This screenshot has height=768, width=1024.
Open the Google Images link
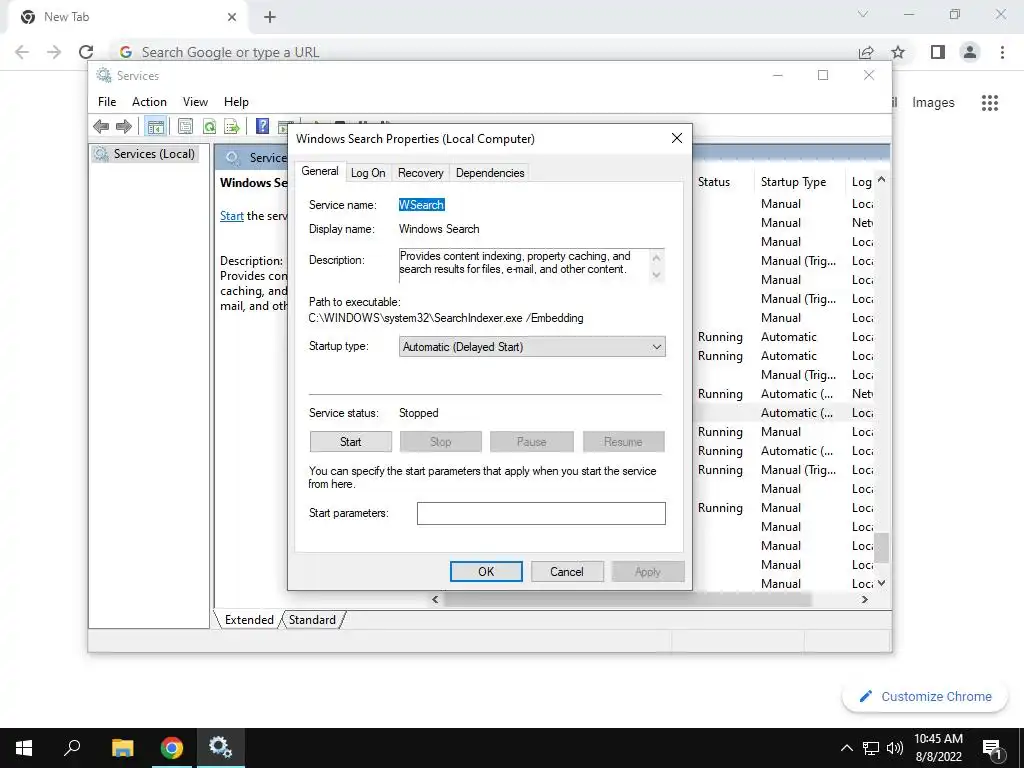933,103
